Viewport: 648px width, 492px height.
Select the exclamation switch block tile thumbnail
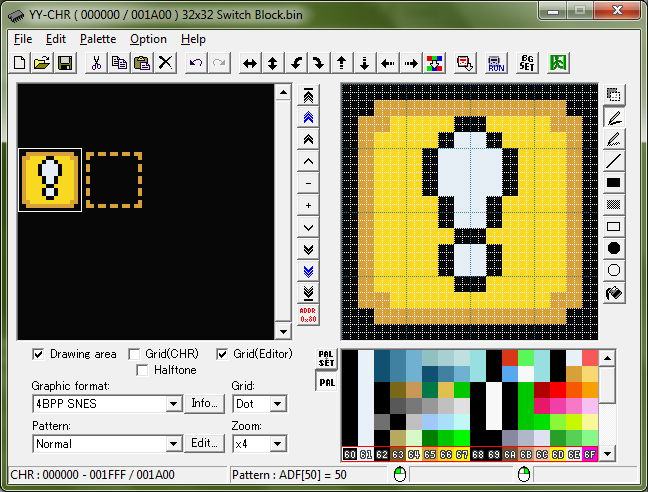point(50,180)
